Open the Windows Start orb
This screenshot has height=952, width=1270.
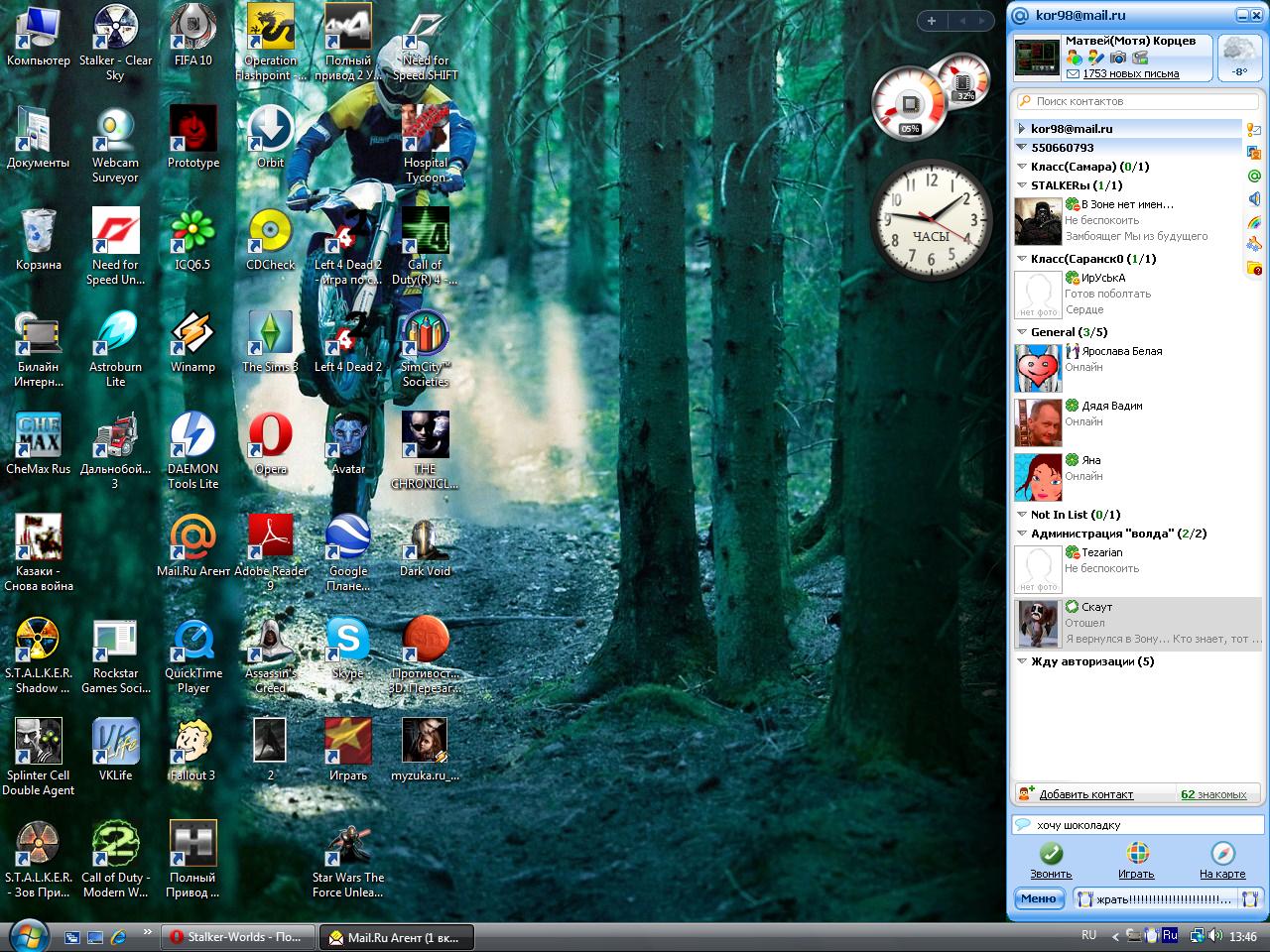coord(27,935)
